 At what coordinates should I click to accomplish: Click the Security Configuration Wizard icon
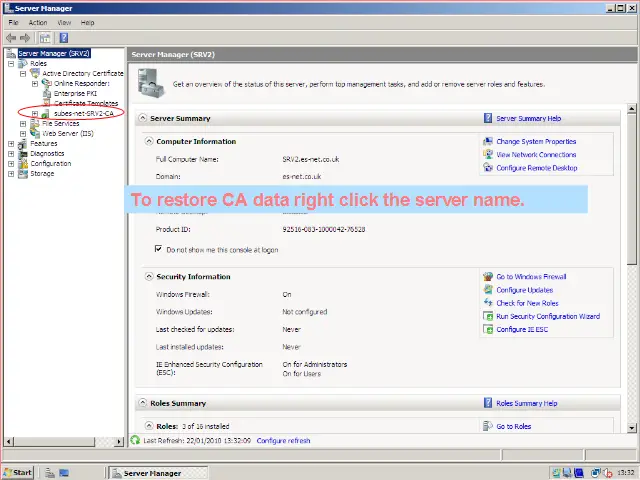pos(488,316)
